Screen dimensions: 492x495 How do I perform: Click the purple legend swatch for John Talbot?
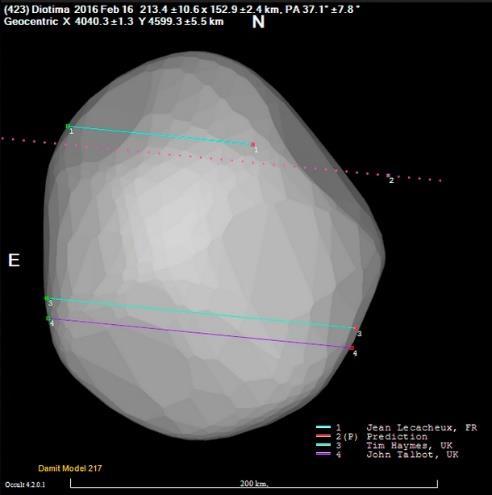323,454
